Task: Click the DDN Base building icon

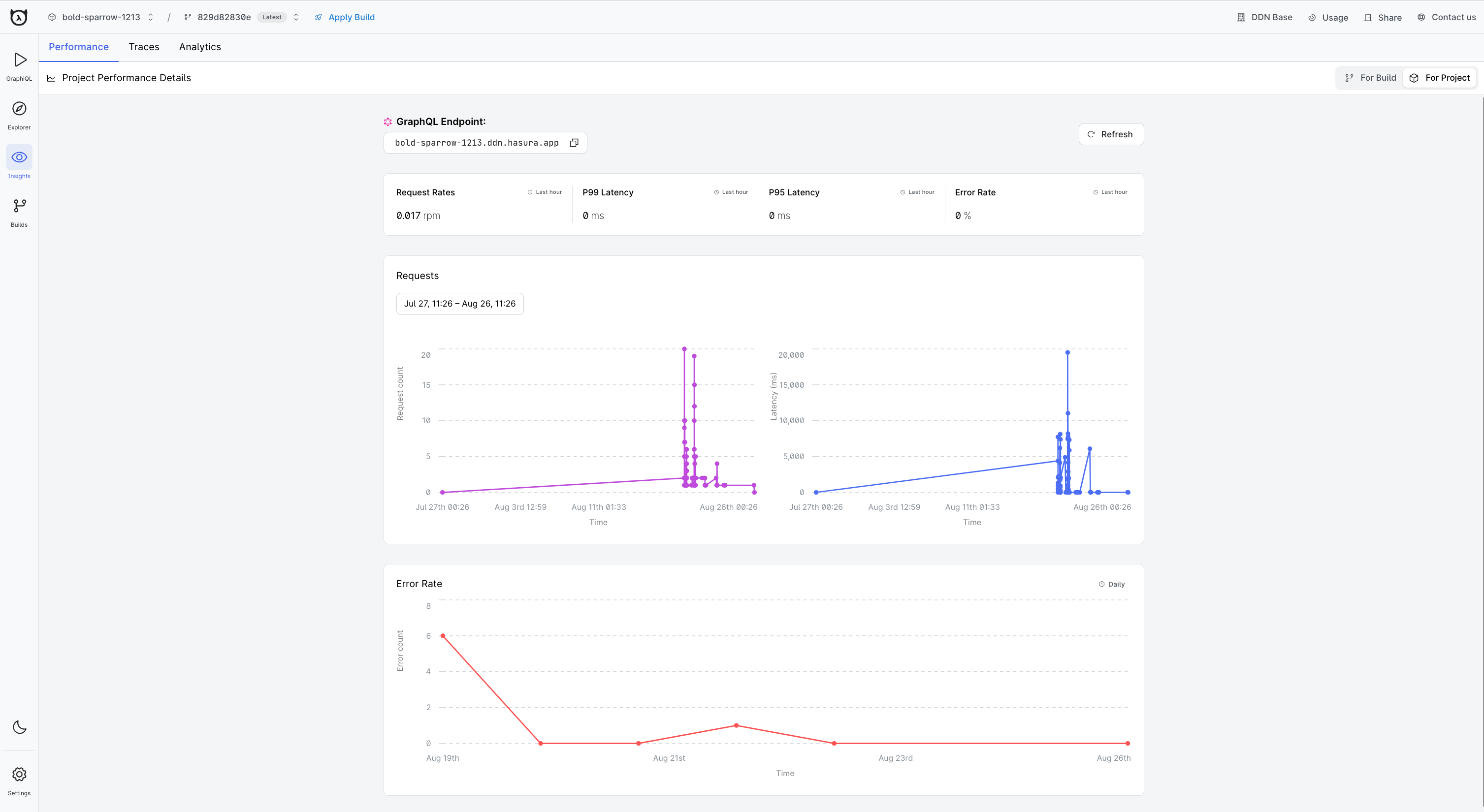Action: pos(1241,17)
